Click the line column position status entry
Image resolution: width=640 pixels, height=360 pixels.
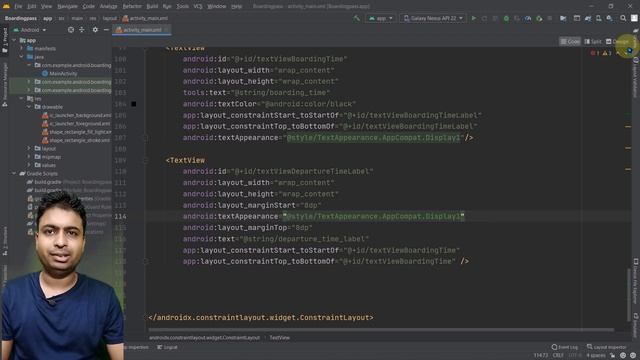541,355
